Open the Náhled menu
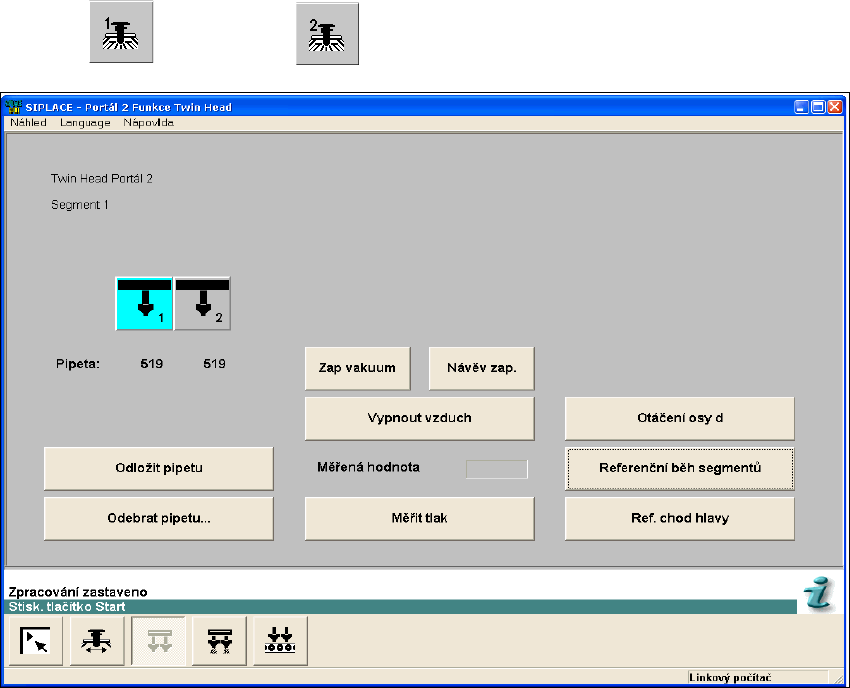850x688 pixels. pos(28,123)
